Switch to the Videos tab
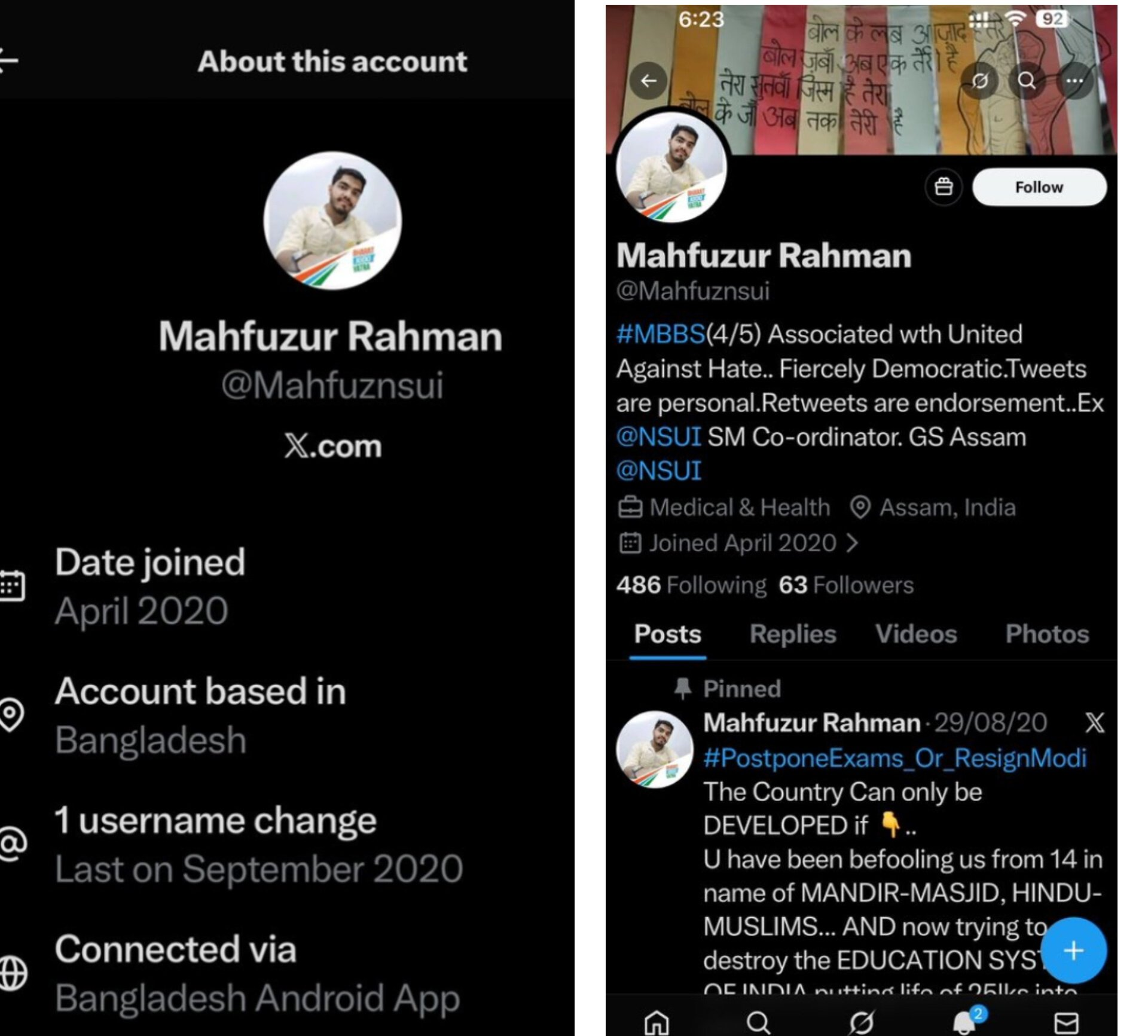Viewport: 1148px width, 1036px height. [916, 634]
